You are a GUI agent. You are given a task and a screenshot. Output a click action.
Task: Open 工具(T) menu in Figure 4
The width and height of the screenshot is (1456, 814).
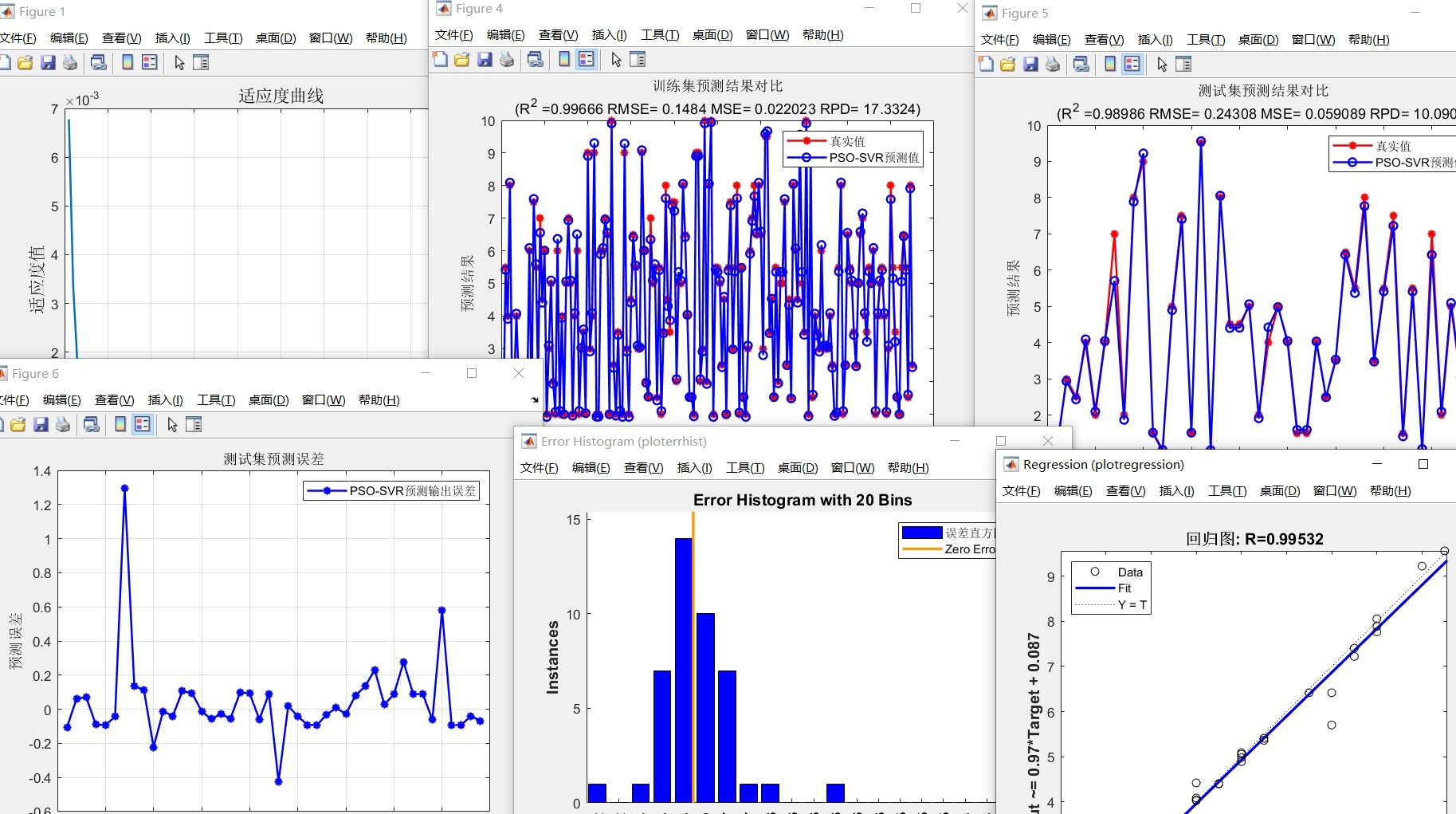pos(661,34)
